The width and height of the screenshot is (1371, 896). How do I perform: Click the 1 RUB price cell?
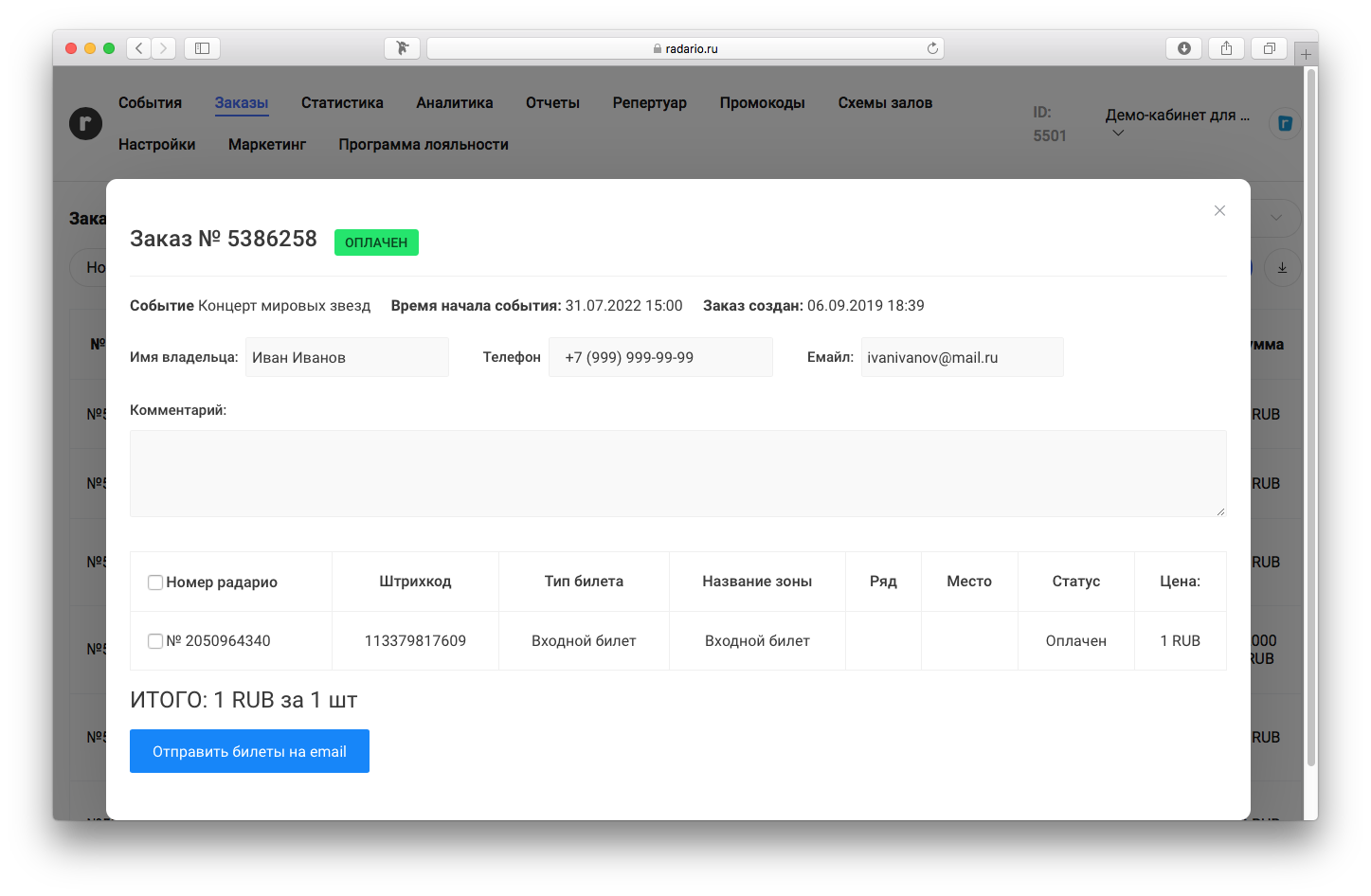(x=1181, y=641)
